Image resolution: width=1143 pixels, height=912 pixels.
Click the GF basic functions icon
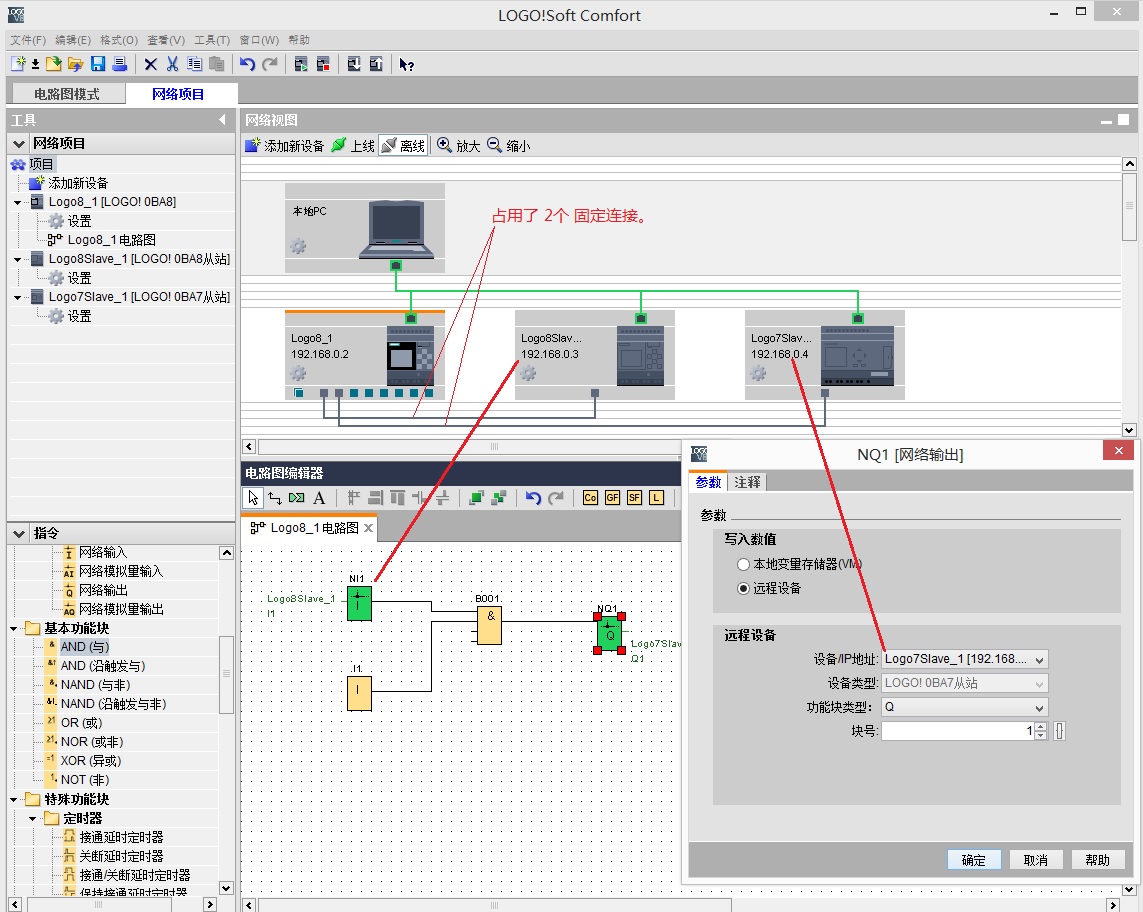tap(612, 498)
